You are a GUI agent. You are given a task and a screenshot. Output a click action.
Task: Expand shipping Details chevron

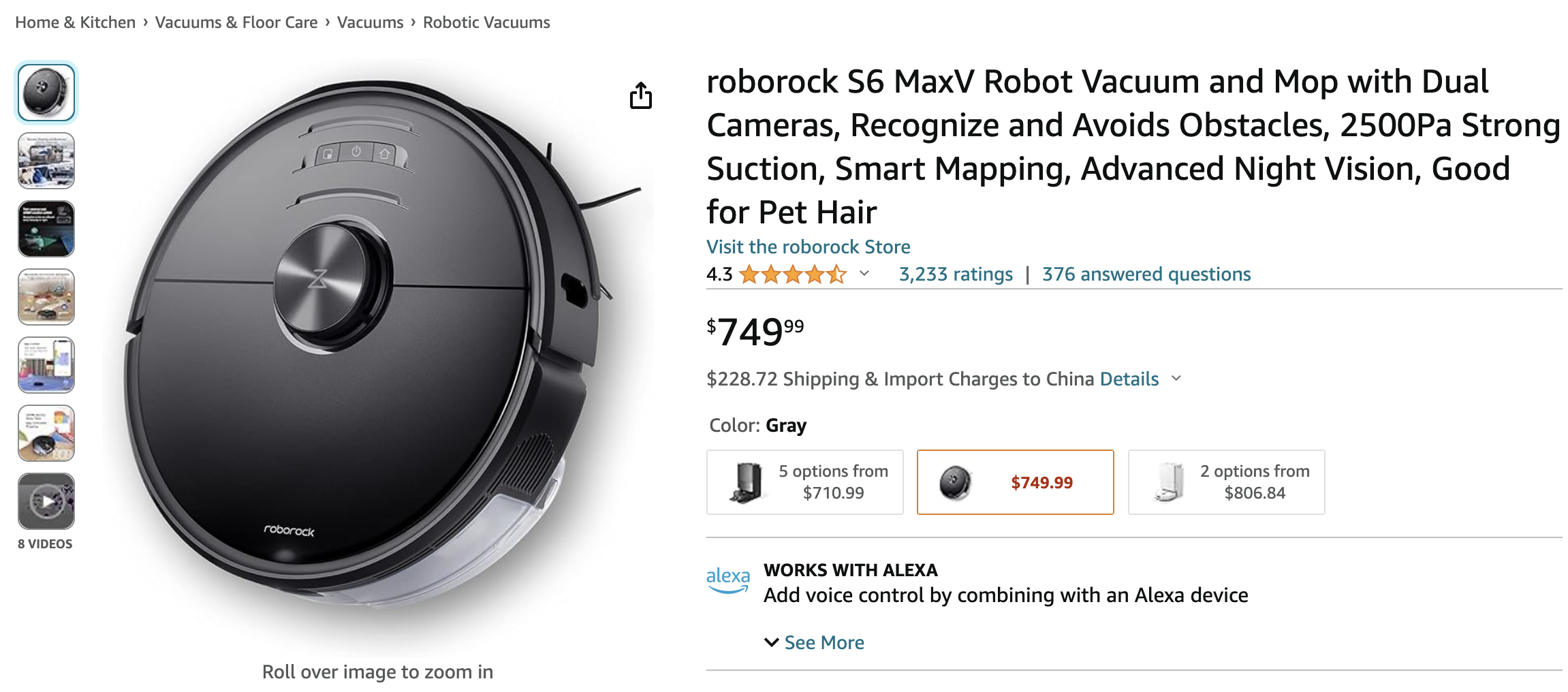click(x=1176, y=379)
